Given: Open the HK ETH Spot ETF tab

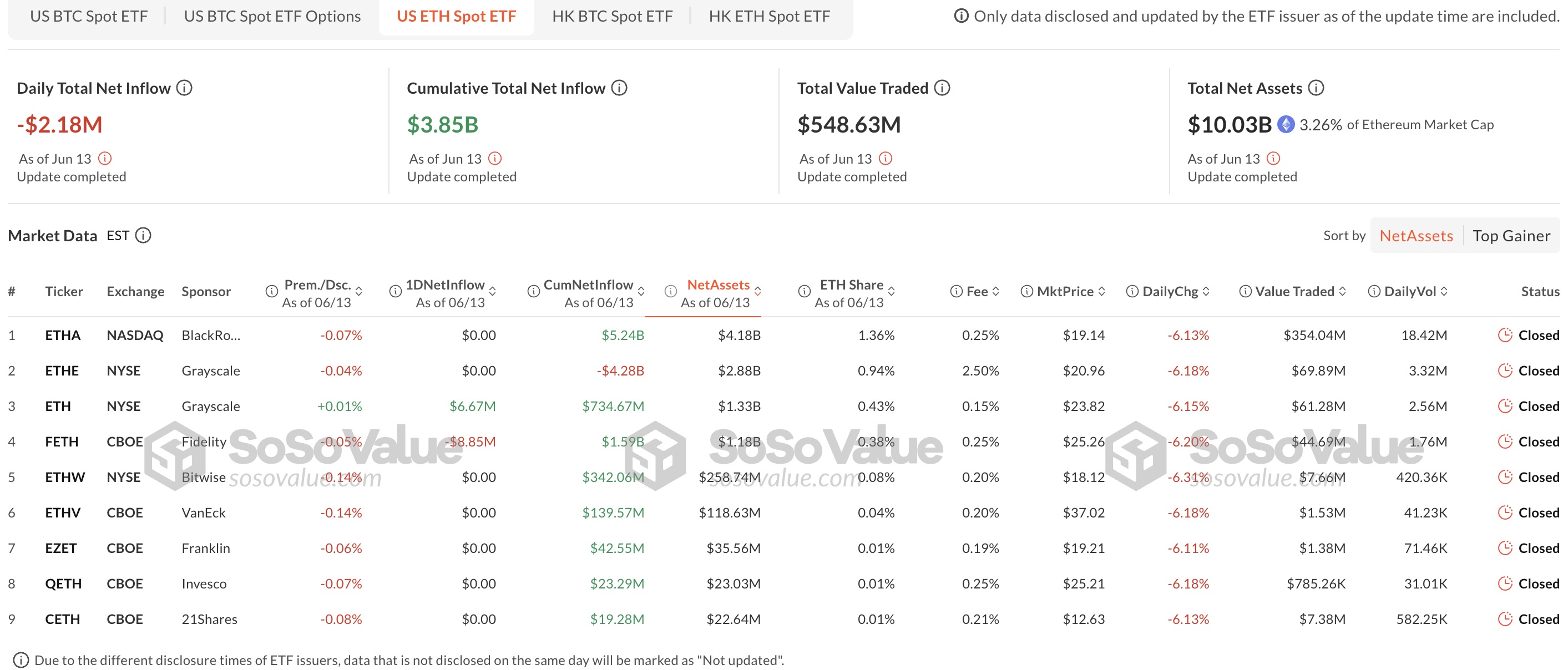Looking at the screenshot, I should coord(769,16).
